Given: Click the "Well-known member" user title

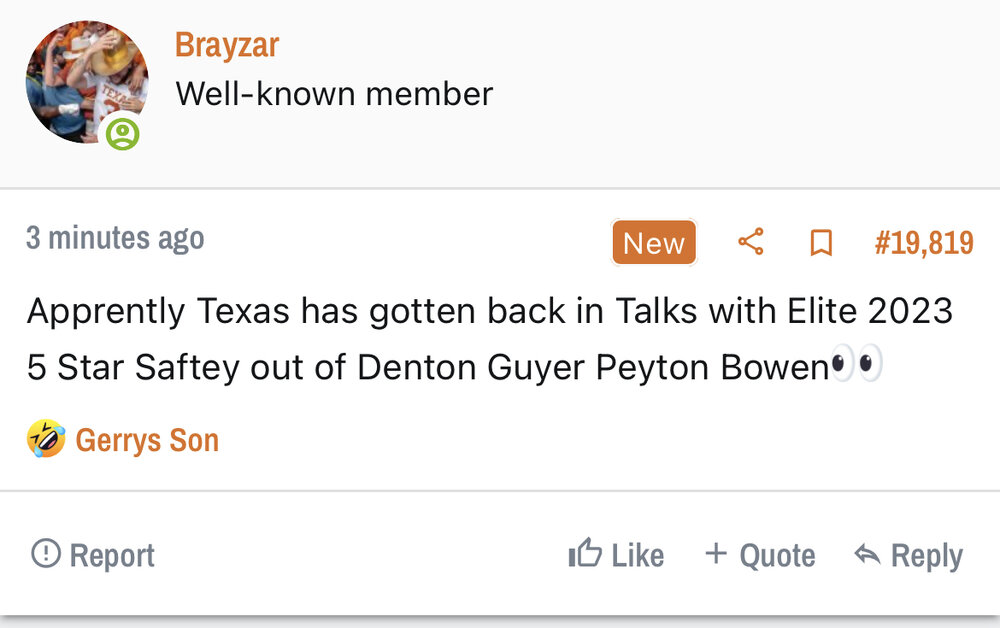Looking at the screenshot, I should click(334, 94).
